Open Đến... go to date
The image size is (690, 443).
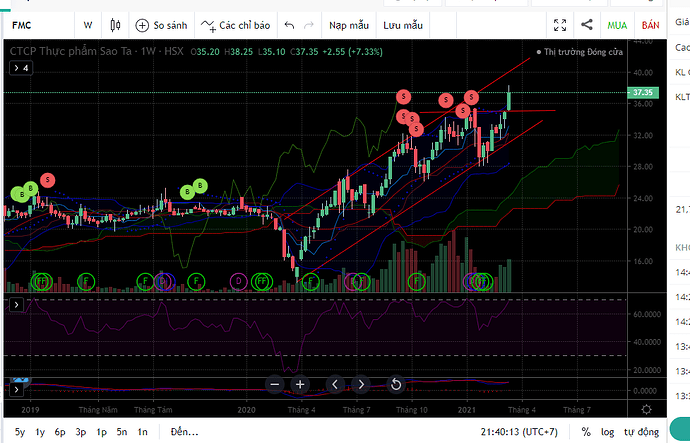click(185, 432)
